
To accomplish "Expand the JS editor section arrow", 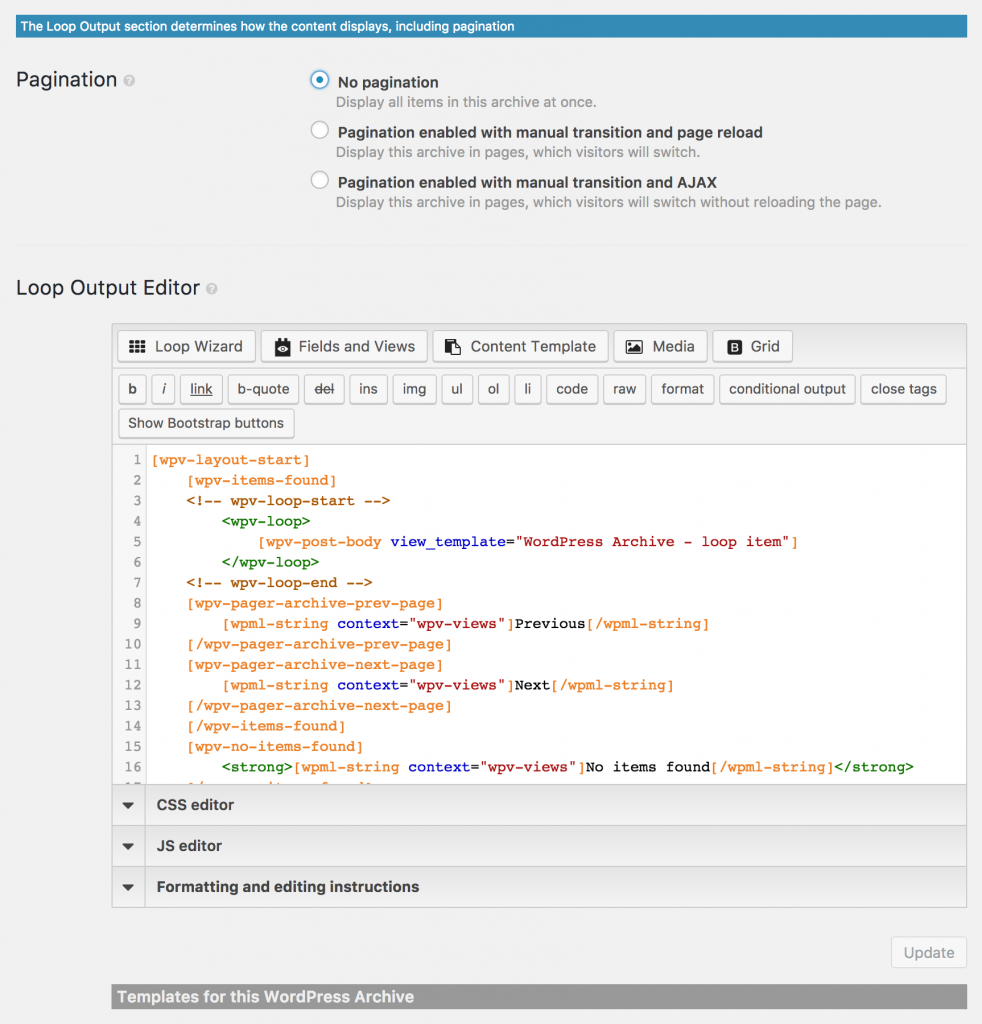I will [x=129, y=846].
